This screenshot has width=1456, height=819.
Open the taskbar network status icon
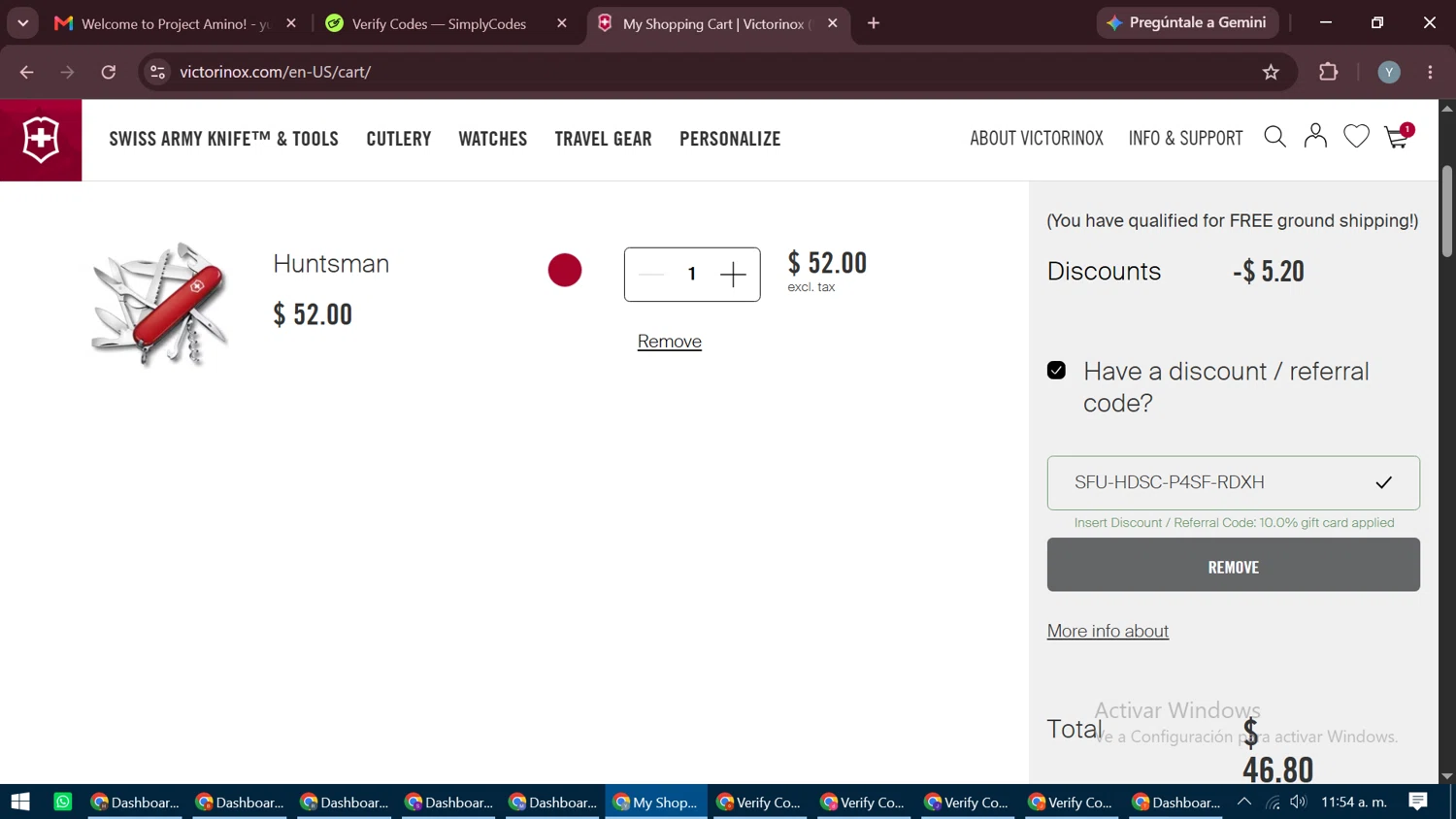1273,802
